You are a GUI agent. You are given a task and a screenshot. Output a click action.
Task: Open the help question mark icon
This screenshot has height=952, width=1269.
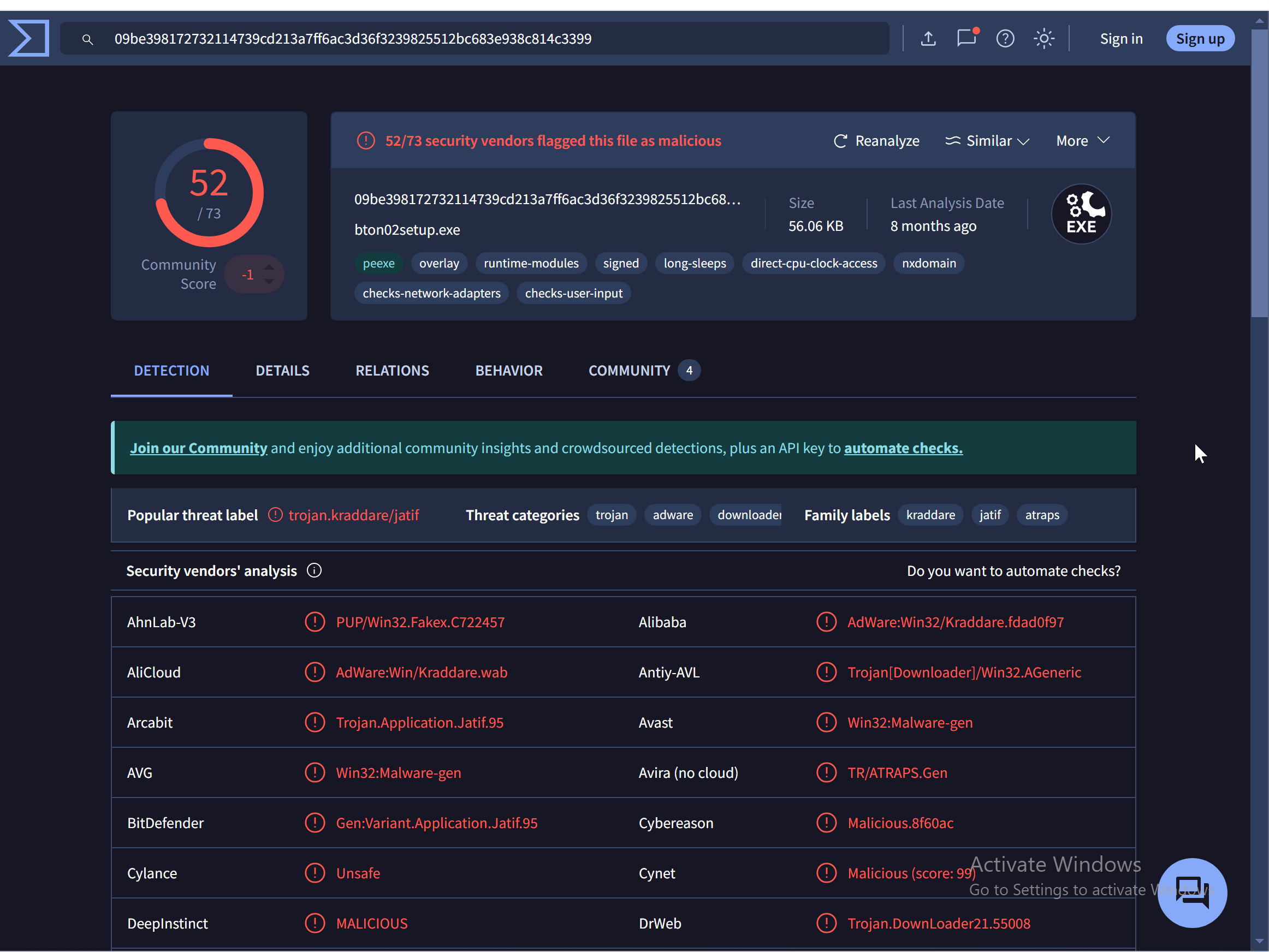[x=1005, y=38]
